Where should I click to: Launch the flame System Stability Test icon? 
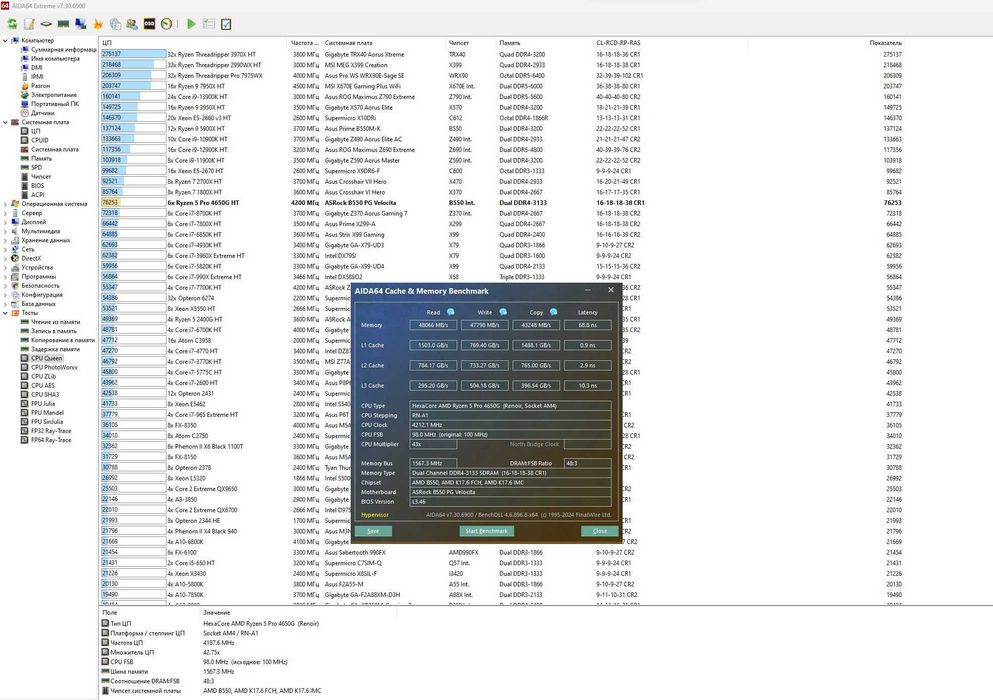[x=98, y=24]
